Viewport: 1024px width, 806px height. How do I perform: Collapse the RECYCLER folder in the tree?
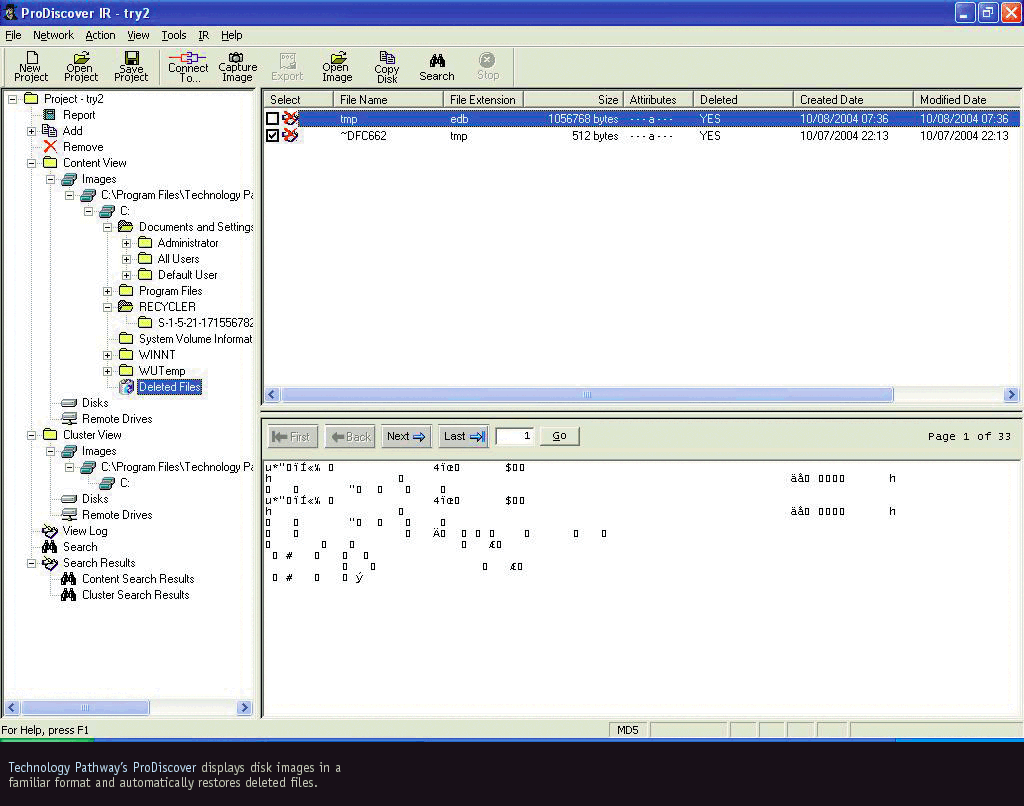108,307
